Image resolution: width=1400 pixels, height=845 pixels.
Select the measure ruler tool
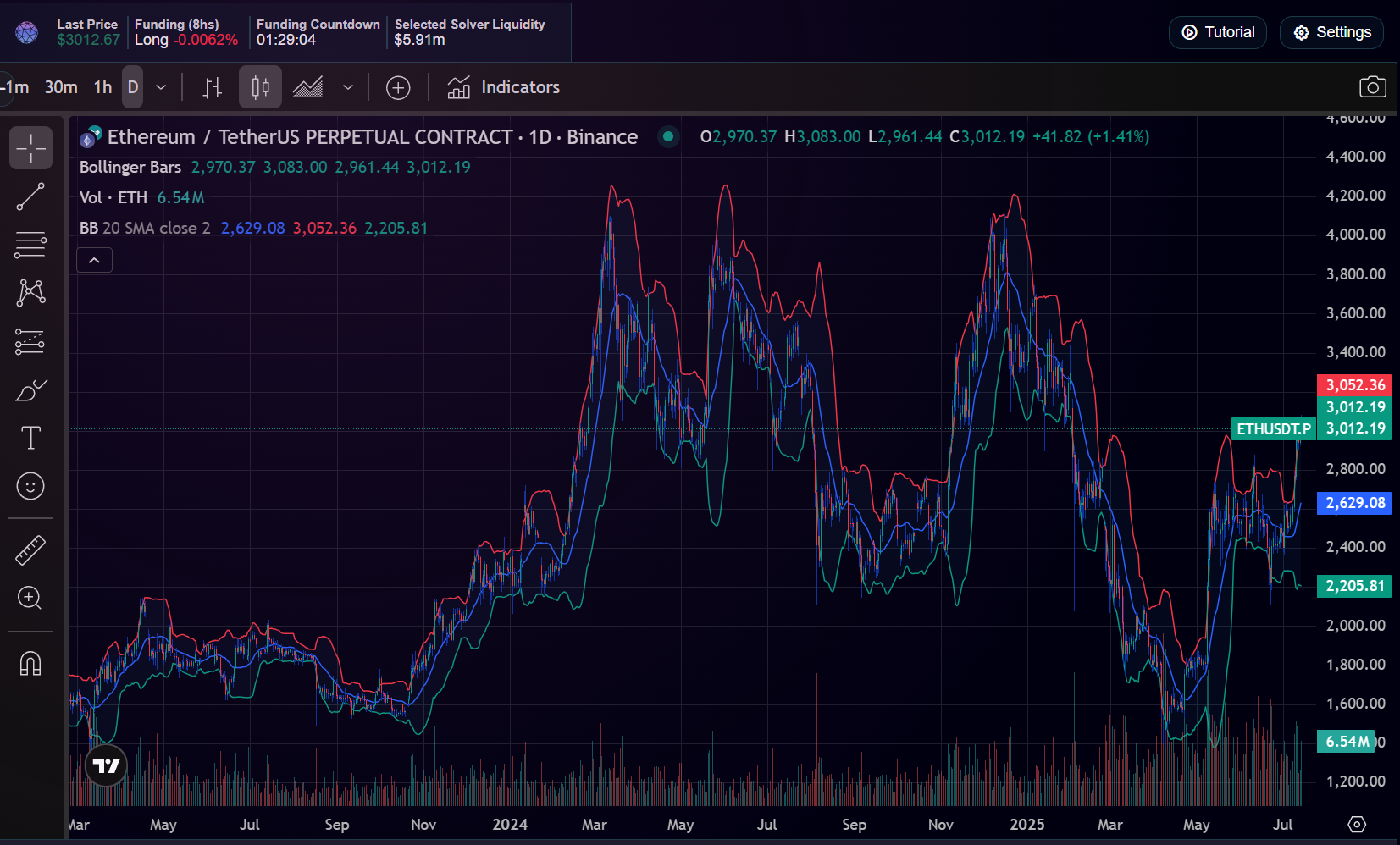tap(30, 549)
